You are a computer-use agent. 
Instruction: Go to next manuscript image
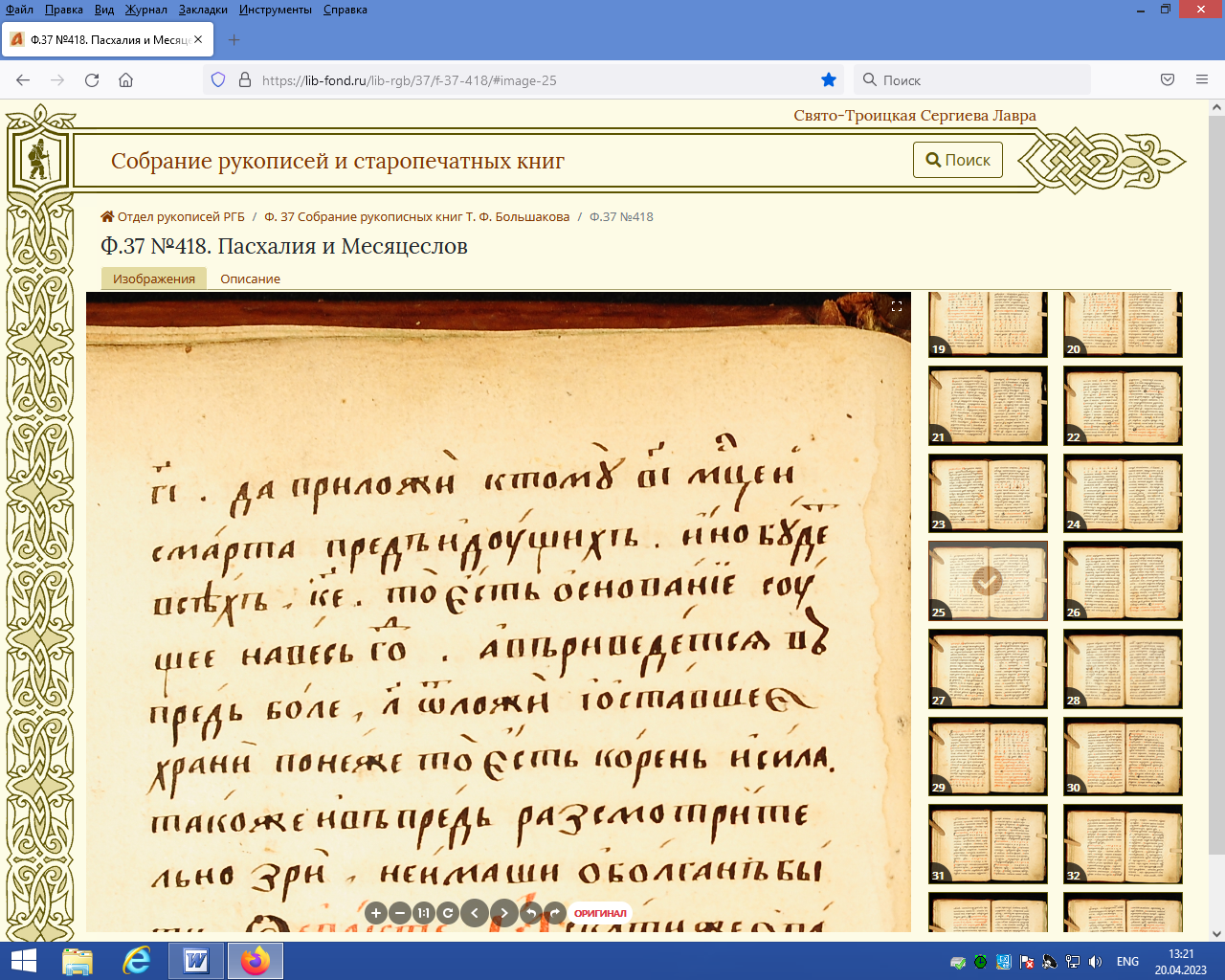pos(503,913)
